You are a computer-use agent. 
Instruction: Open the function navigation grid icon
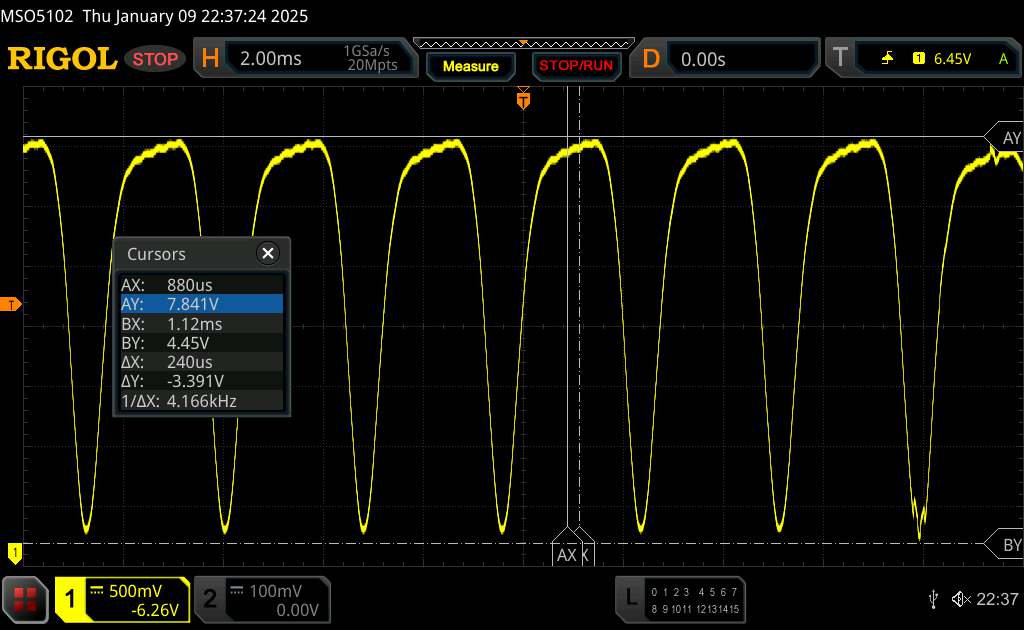coord(26,598)
